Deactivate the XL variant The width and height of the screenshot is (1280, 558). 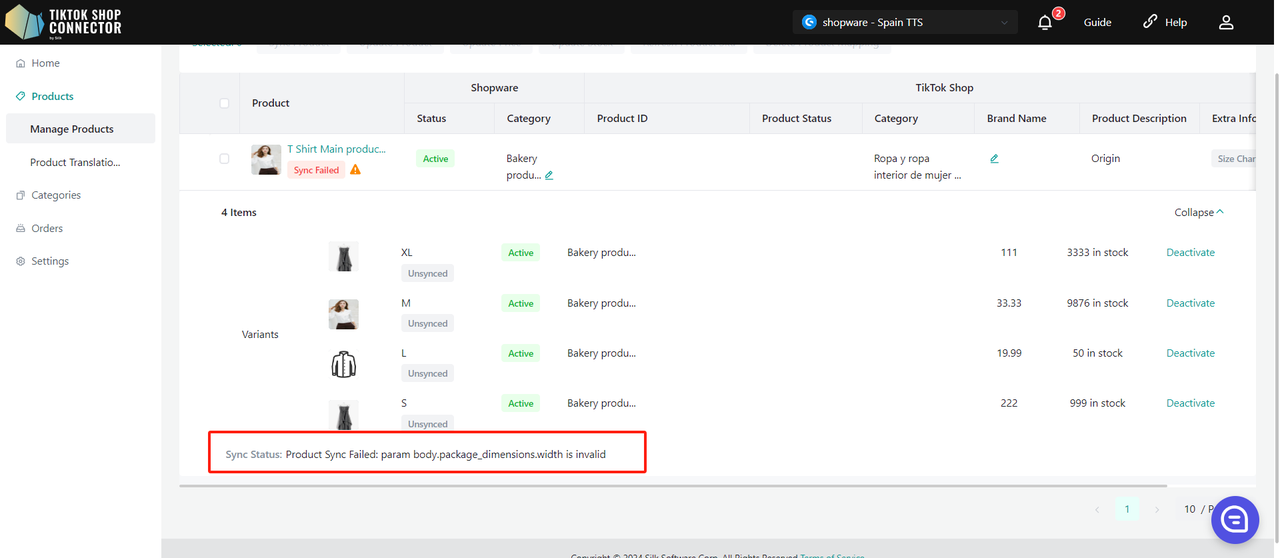click(x=1190, y=253)
